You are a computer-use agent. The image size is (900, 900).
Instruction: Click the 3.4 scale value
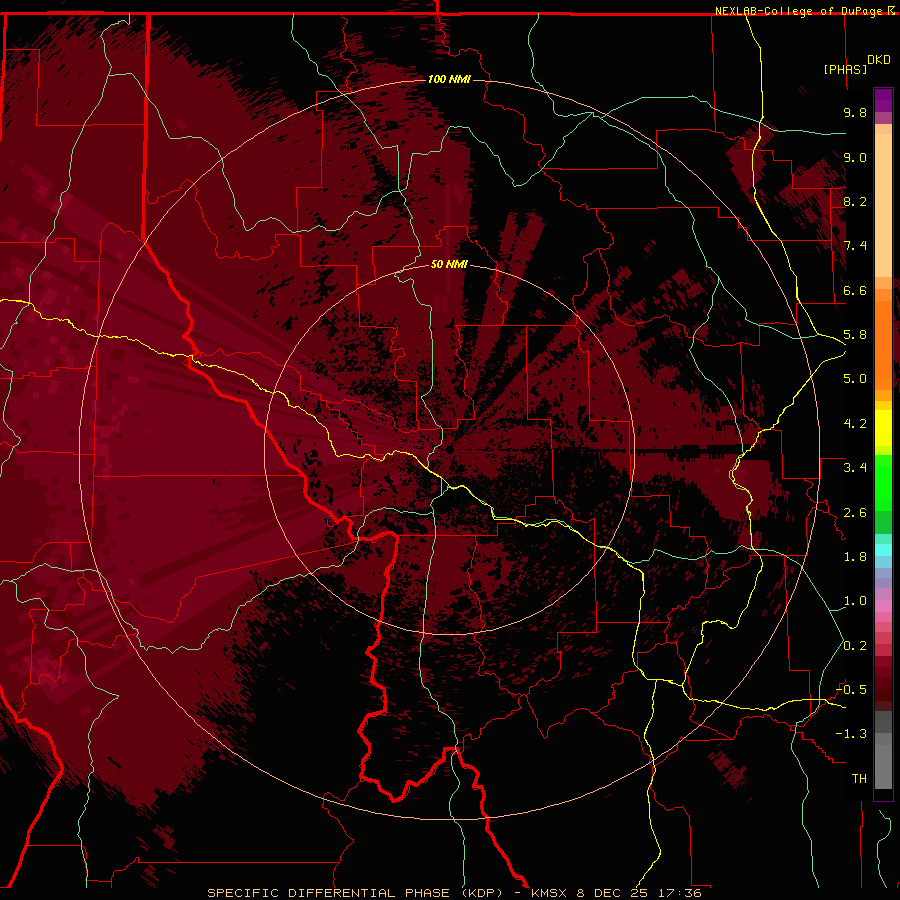click(x=855, y=468)
